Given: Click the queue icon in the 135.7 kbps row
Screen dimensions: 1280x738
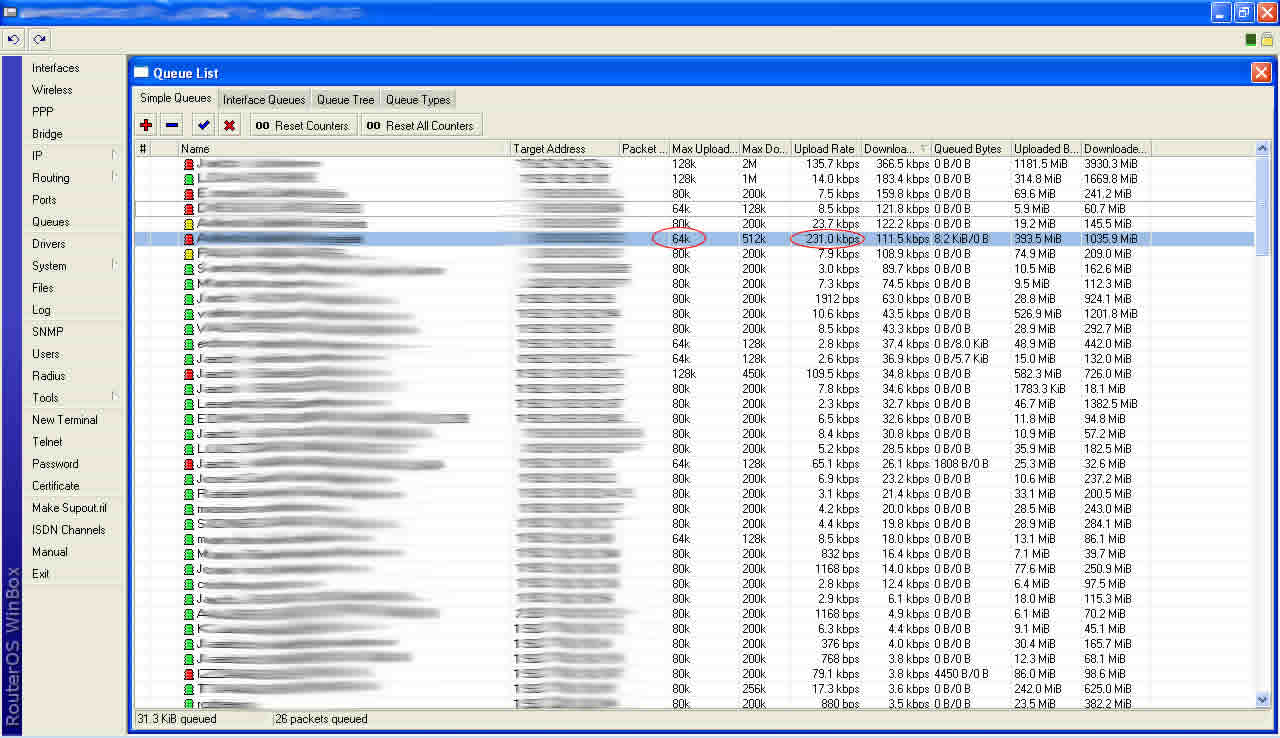Looking at the screenshot, I should [189, 164].
